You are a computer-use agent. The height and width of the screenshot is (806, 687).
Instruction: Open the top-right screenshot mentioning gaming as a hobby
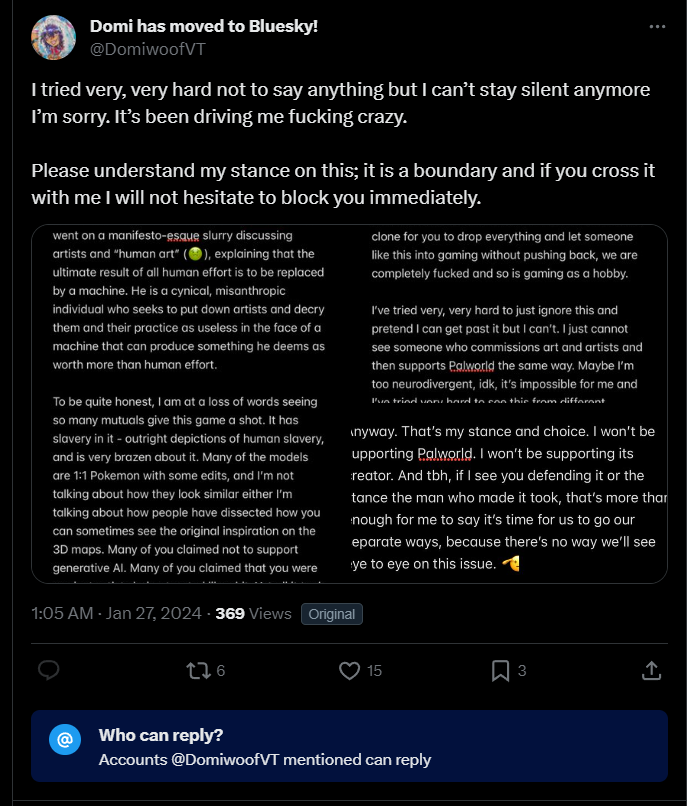coord(509,314)
